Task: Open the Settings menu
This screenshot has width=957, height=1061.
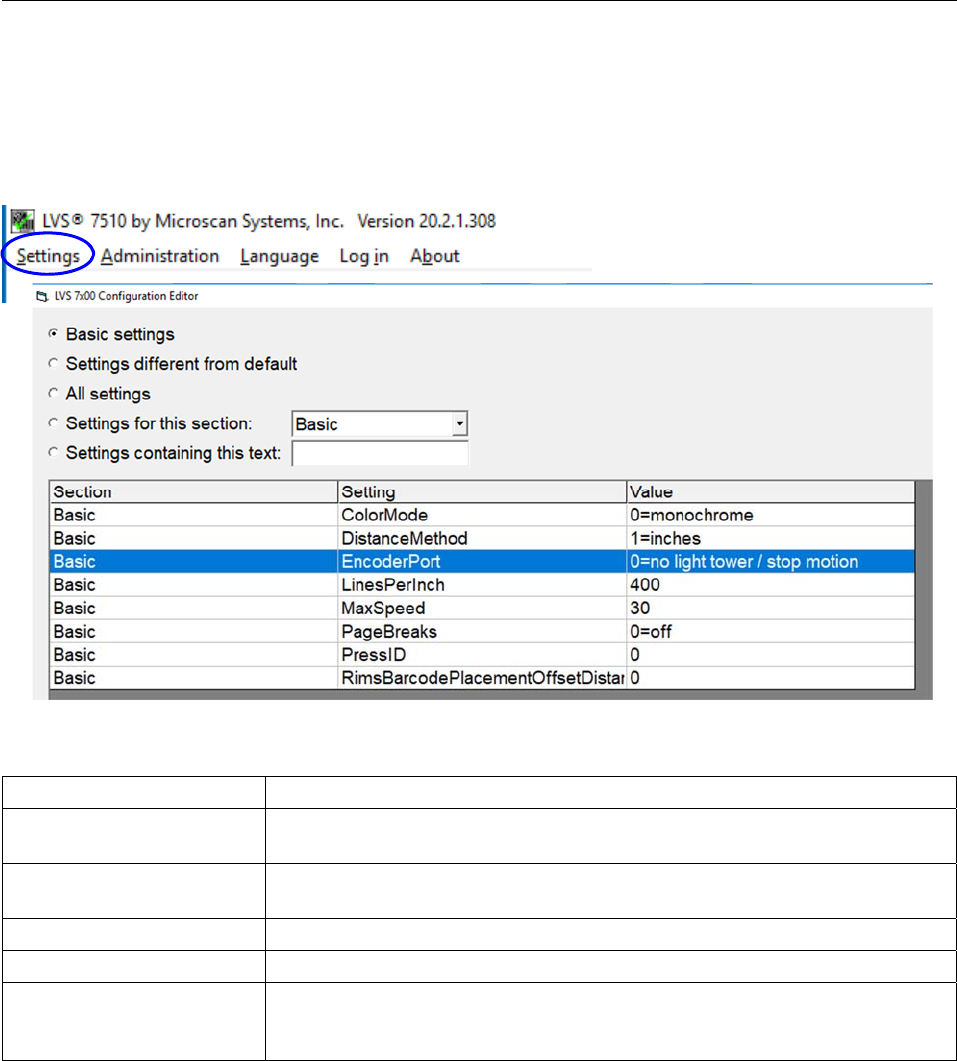Action: click(x=48, y=256)
